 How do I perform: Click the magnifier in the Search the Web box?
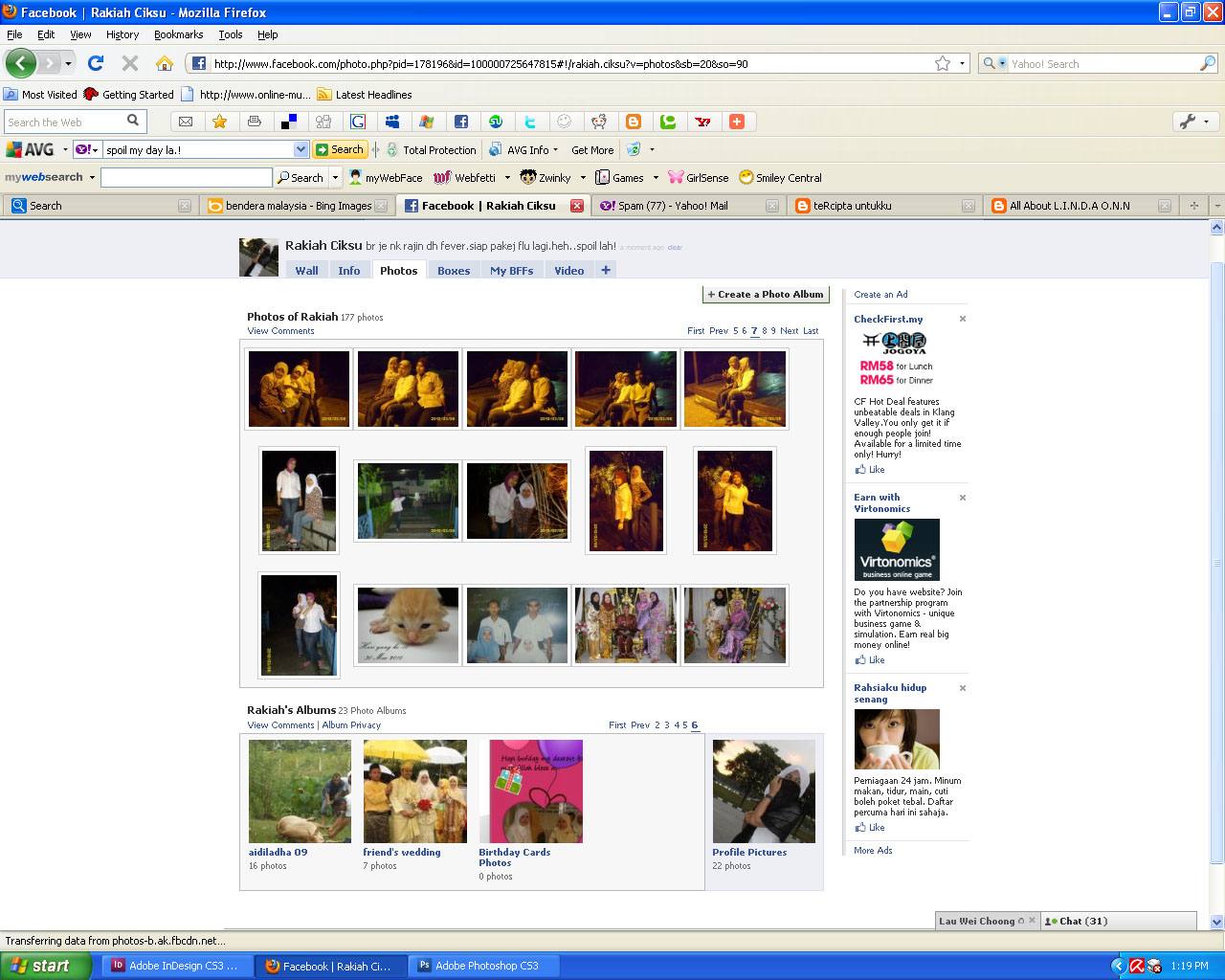click(x=133, y=121)
